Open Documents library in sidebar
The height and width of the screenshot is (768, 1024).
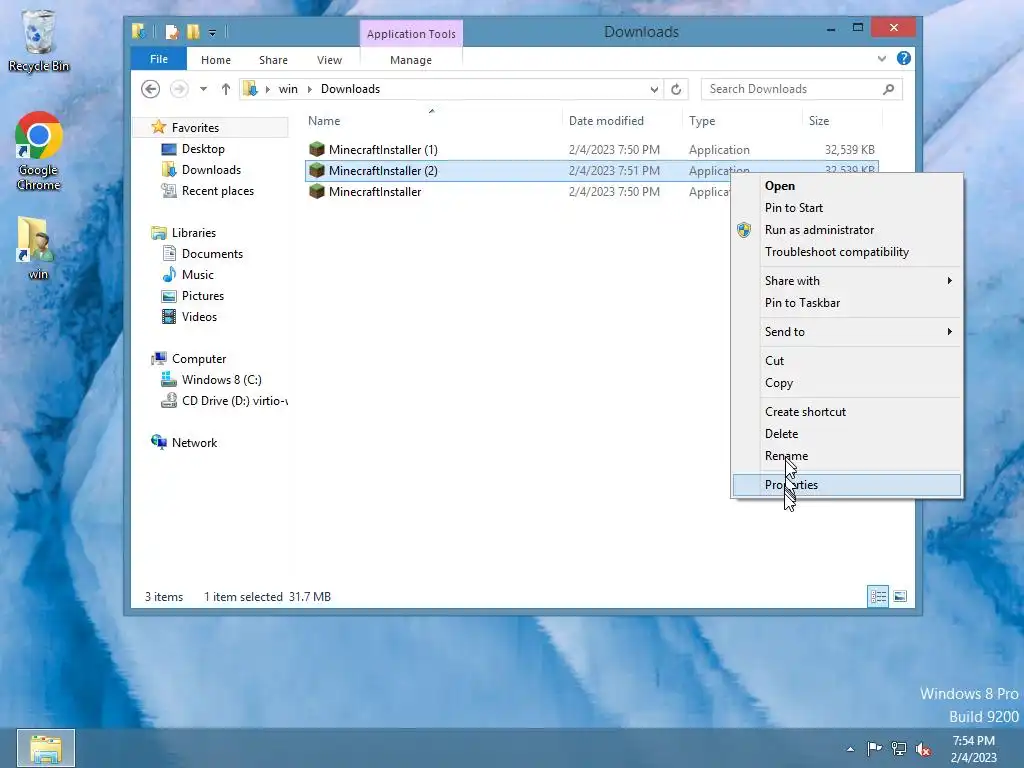tap(212, 253)
